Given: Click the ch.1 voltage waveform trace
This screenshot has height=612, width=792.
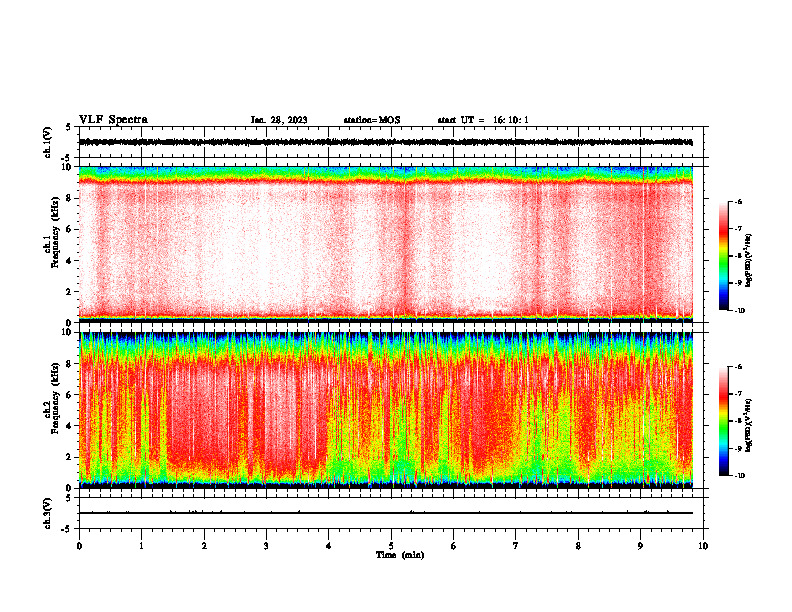Looking at the screenshot, I should tap(385, 142).
